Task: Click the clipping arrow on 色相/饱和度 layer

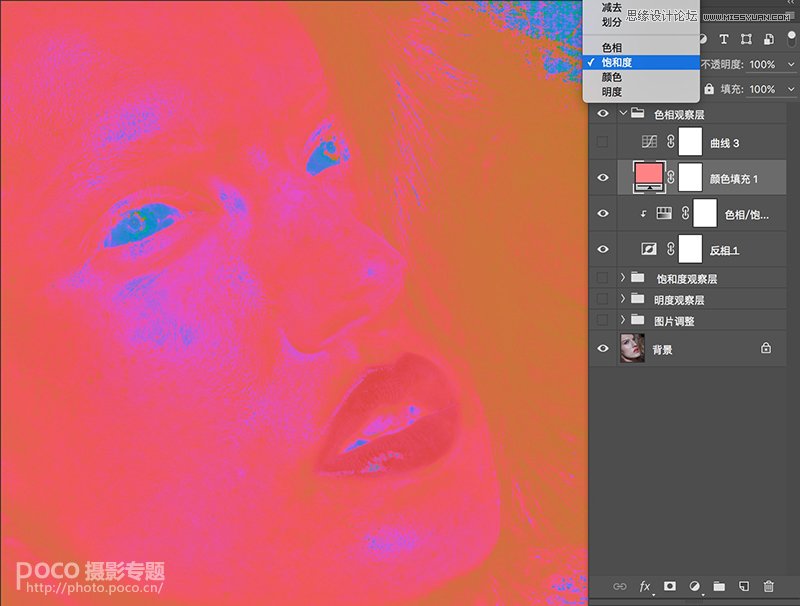Action: tap(643, 214)
